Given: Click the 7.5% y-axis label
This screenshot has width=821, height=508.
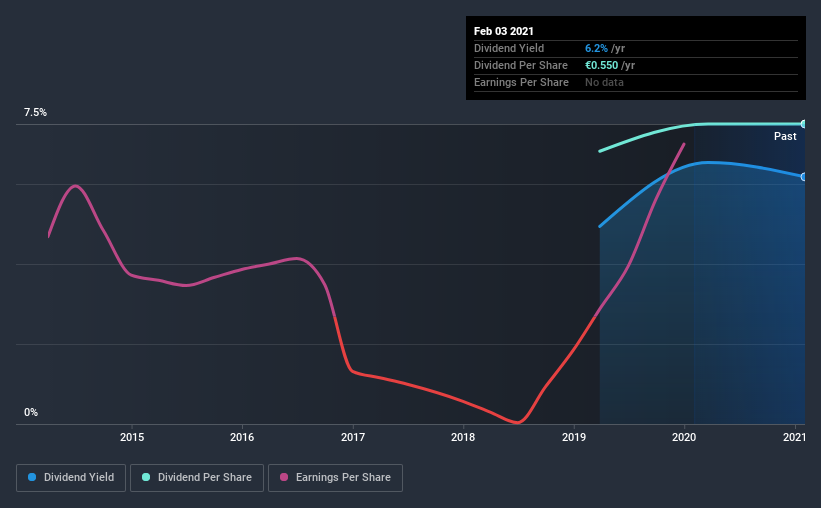Looking at the screenshot, I should coord(35,113).
